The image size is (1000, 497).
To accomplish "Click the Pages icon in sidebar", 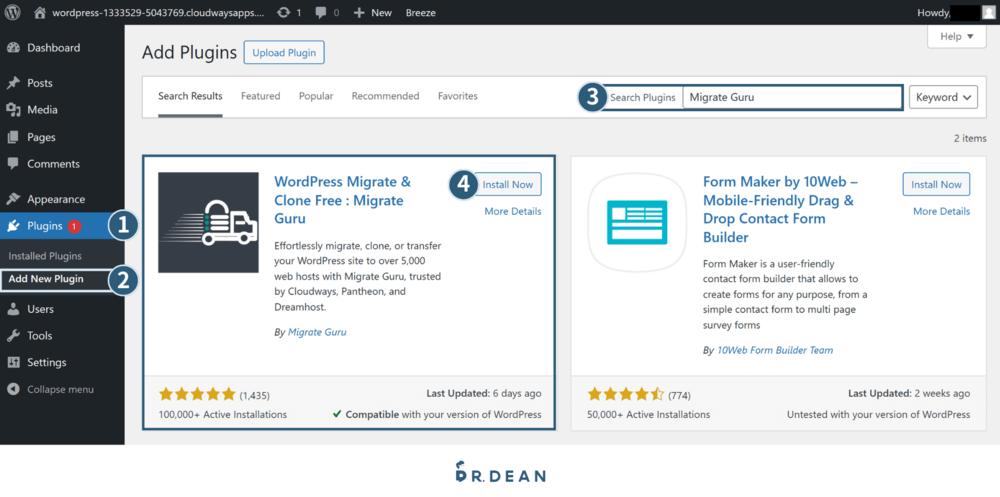I will (x=13, y=137).
